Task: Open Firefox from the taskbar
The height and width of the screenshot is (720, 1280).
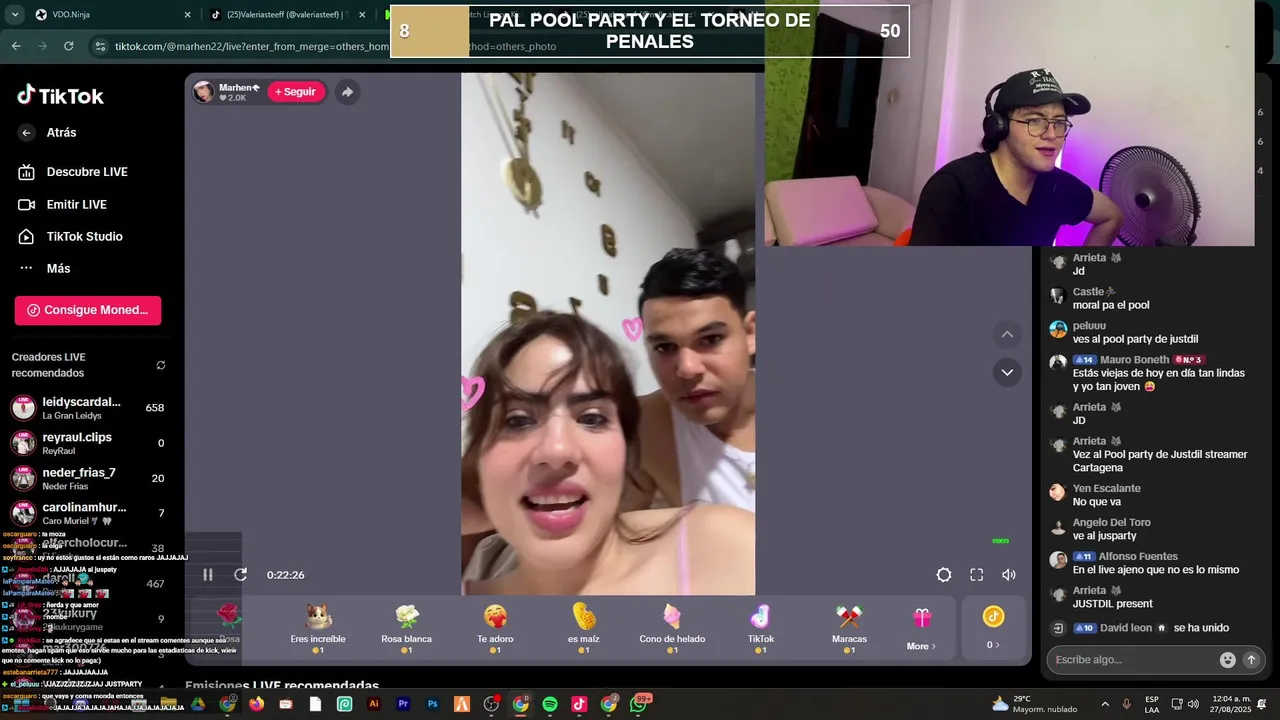Action: tap(256, 704)
